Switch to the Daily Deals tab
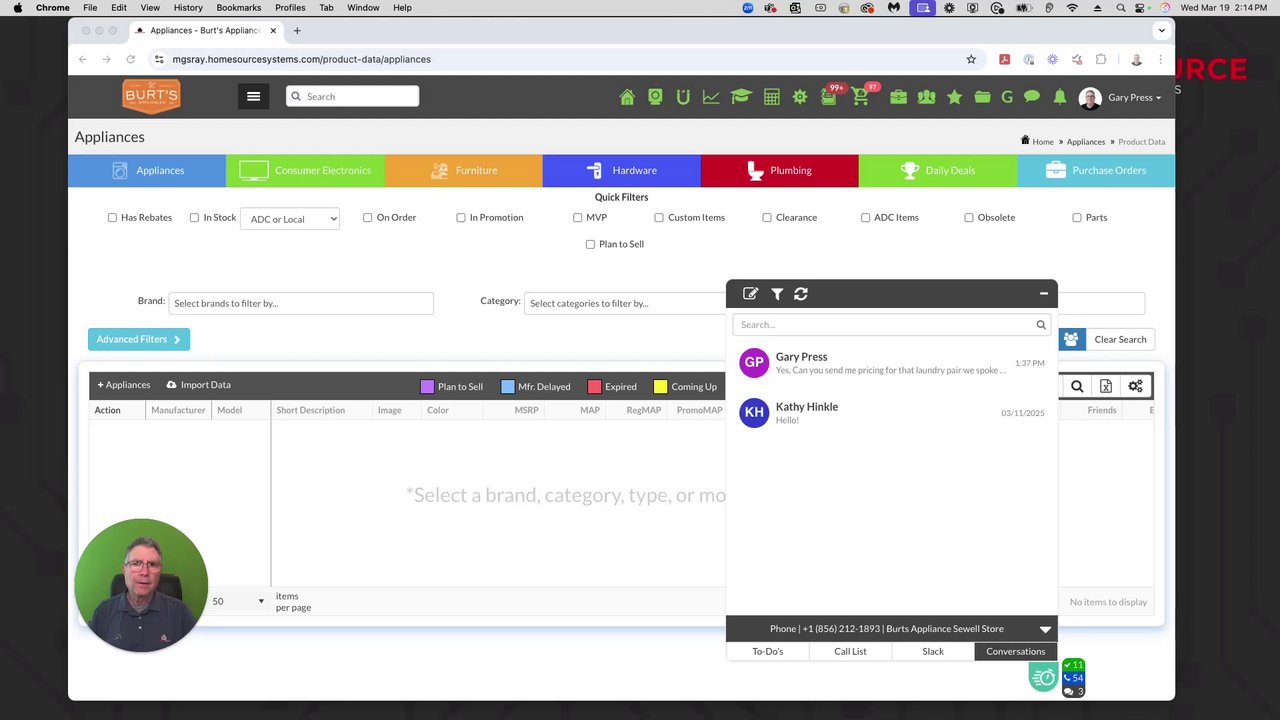The width and height of the screenshot is (1280, 720). click(938, 171)
